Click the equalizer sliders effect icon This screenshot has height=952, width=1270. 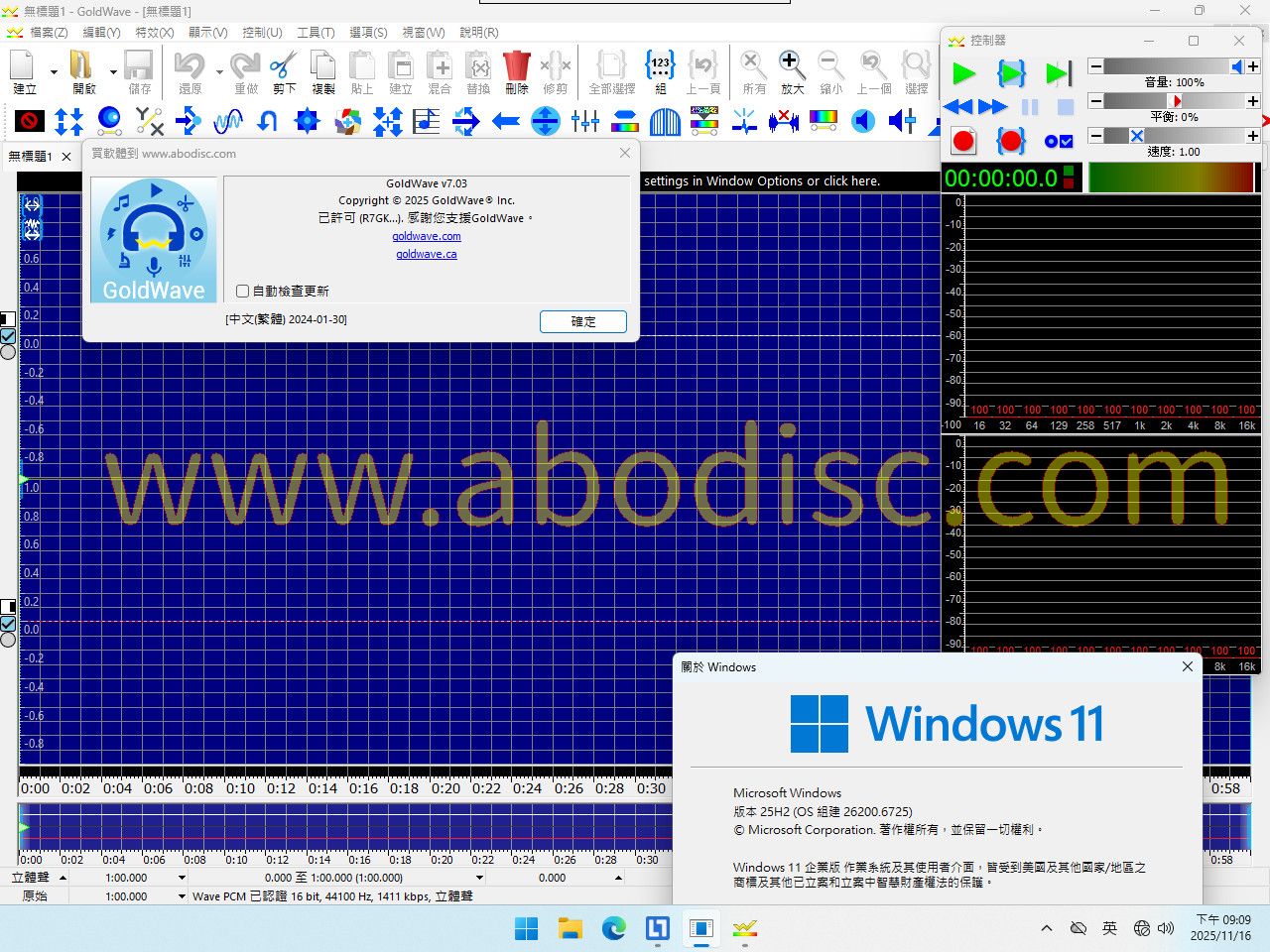[x=585, y=122]
